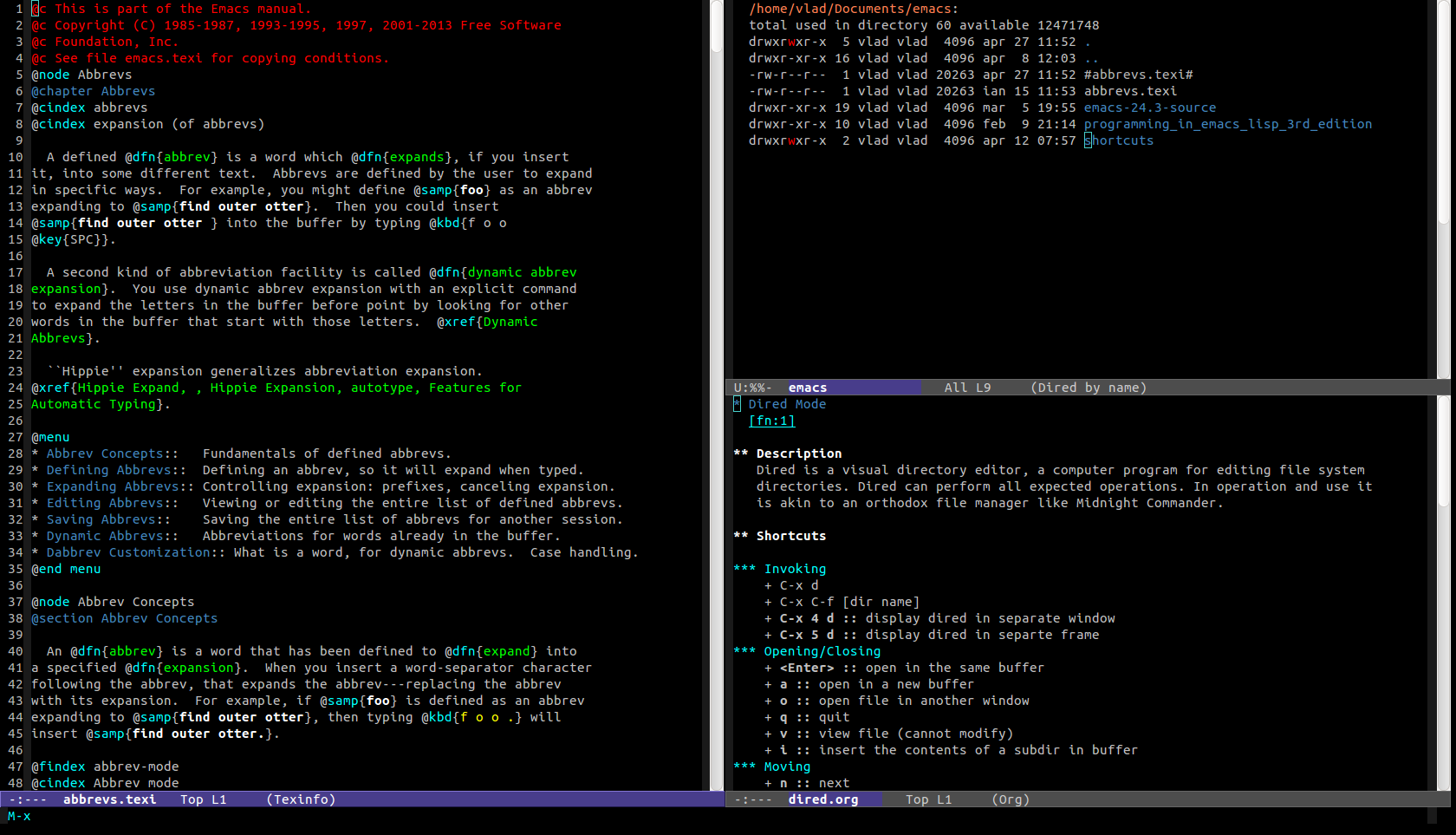Click the M-x minibuffer prompt
This screenshot has height=835, width=1456.
19,816
